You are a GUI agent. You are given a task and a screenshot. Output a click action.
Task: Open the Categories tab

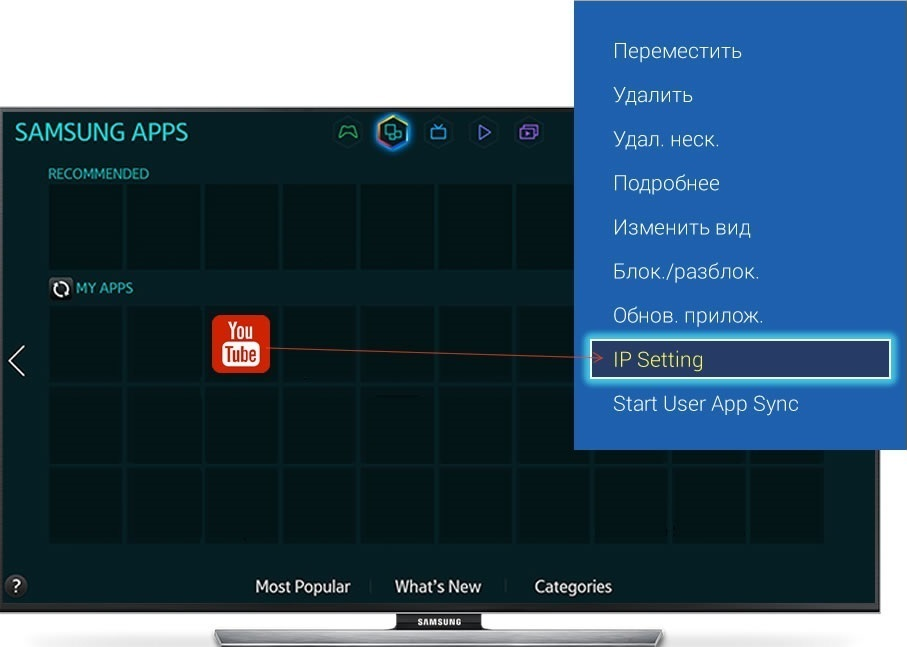[572, 587]
